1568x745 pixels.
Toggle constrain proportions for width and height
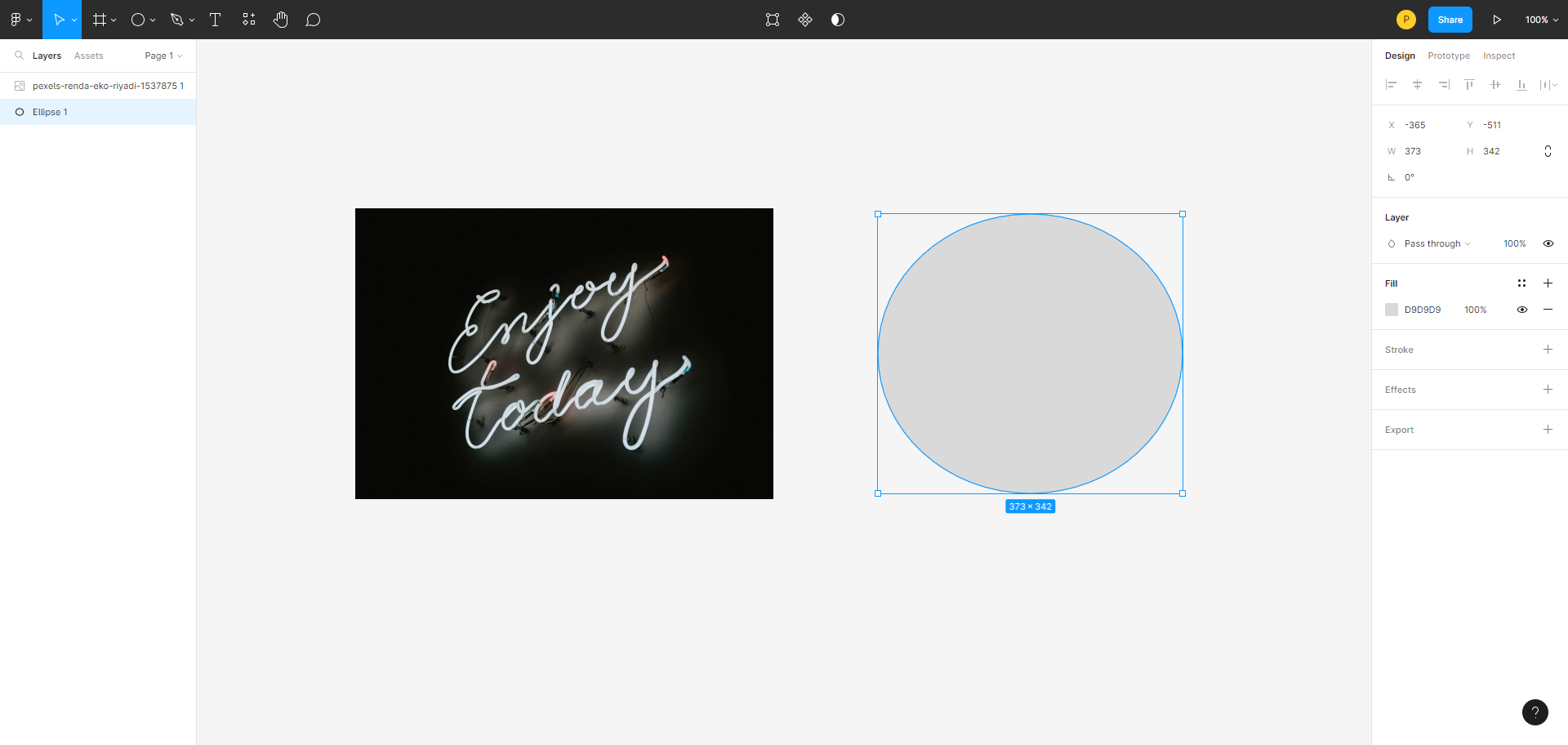pyautogui.click(x=1549, y=151)
